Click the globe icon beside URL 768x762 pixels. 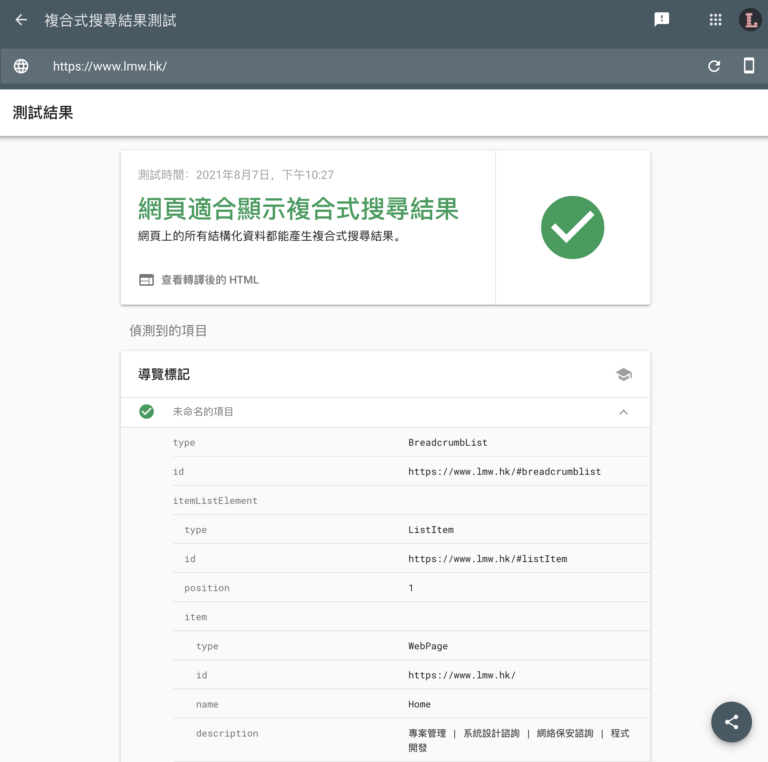coord(21,66)
